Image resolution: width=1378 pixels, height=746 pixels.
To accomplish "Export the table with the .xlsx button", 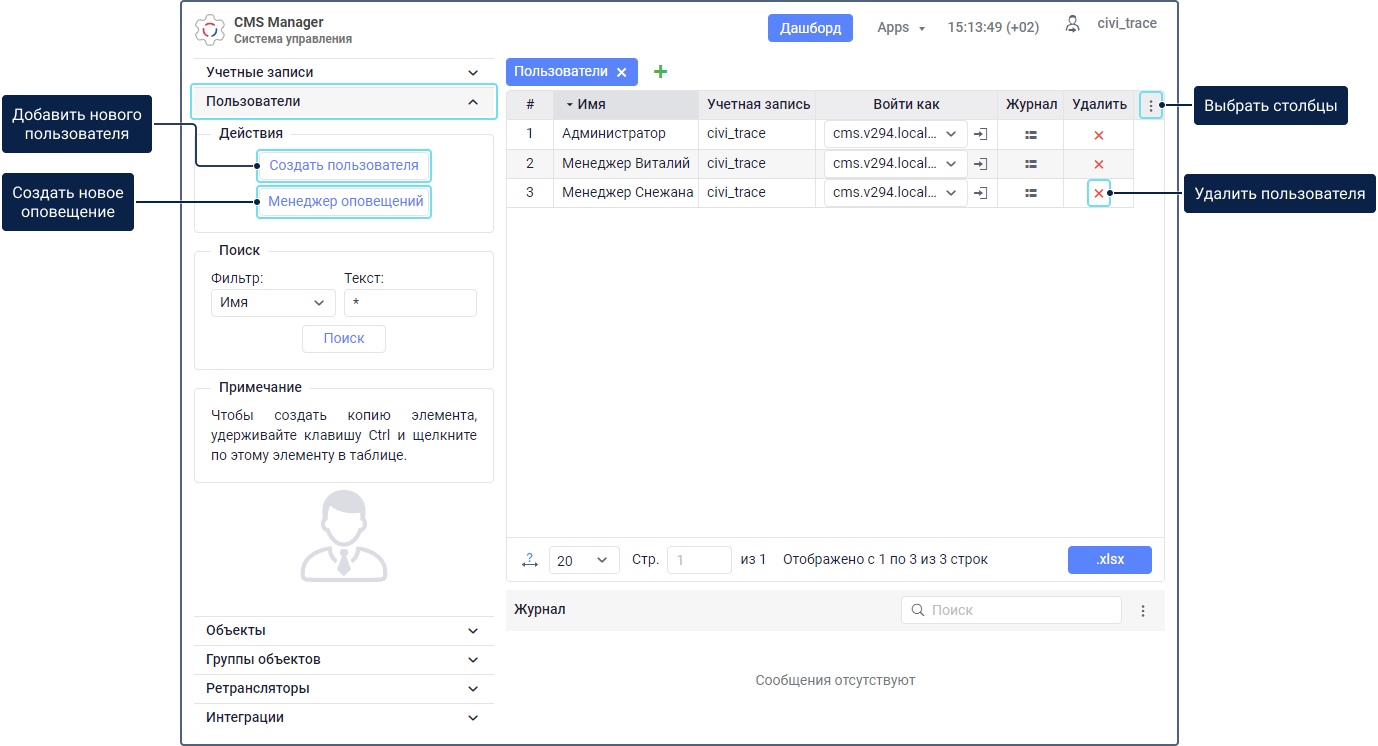I will click(1109, 560).
